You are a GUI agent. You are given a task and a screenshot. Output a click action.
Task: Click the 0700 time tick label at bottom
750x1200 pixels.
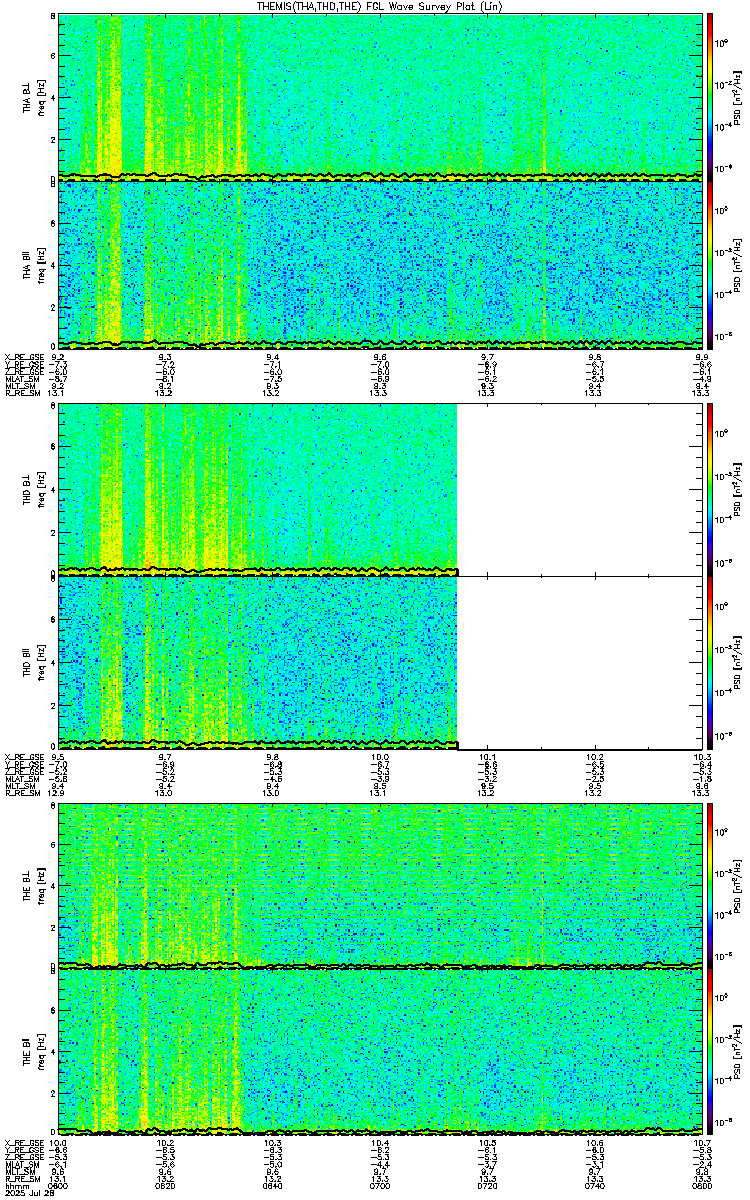(380, 1187)
